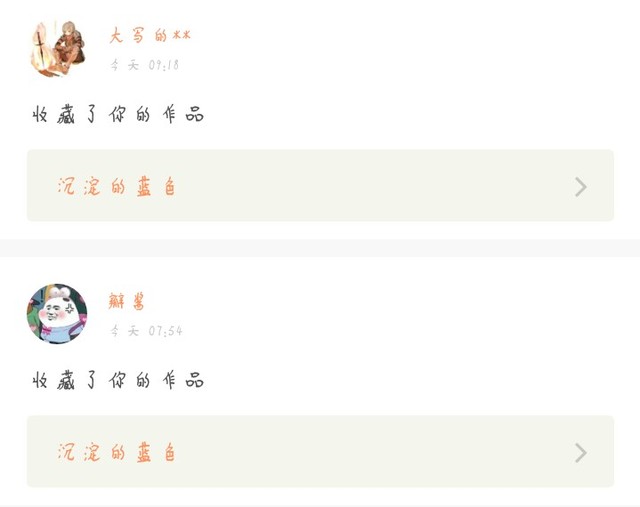This screenshot has height=507, width=640.
Task: Visit the profile of username 大写的**
Action: click(150, 36)
